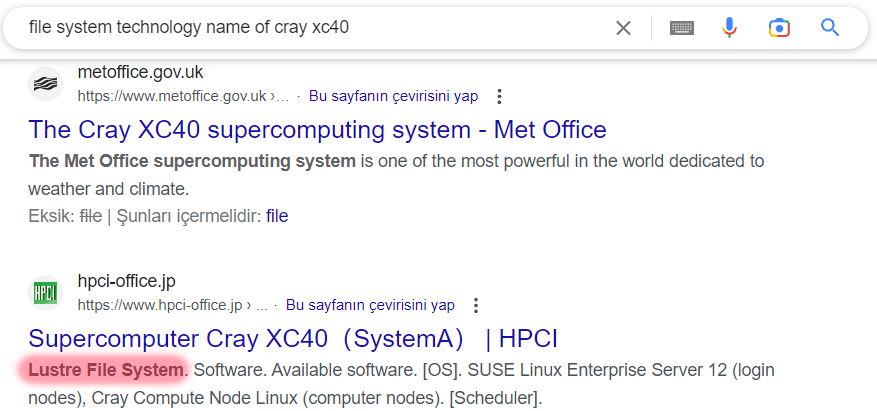Translate the Met Office page link

pos(393,97)
